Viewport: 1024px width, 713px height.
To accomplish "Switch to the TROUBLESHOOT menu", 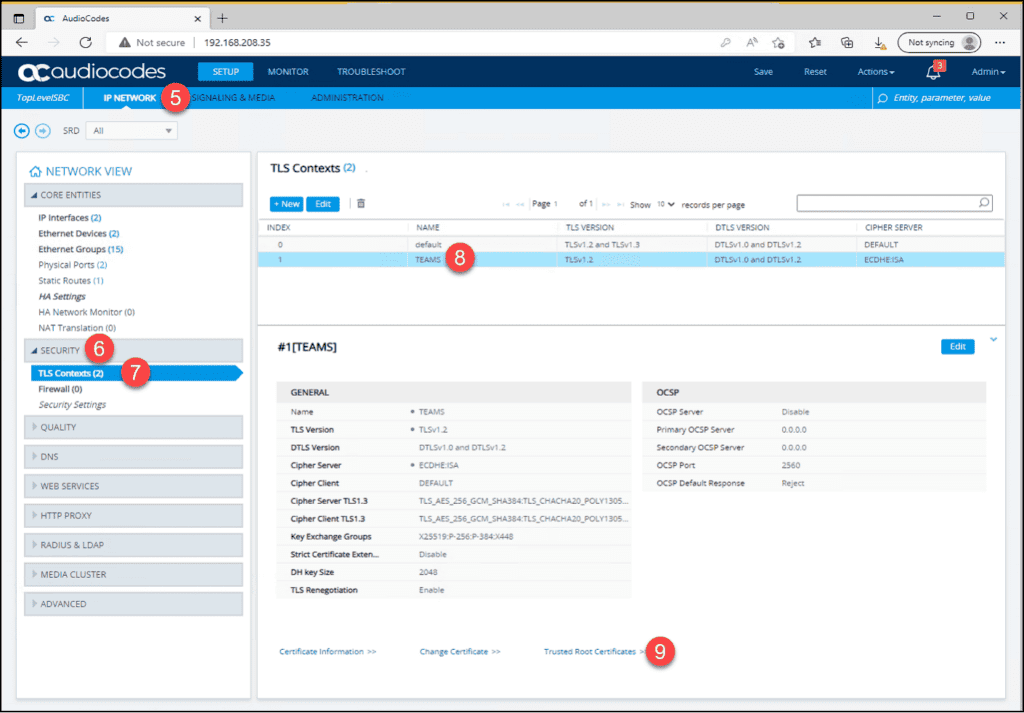I will [371, 72].
